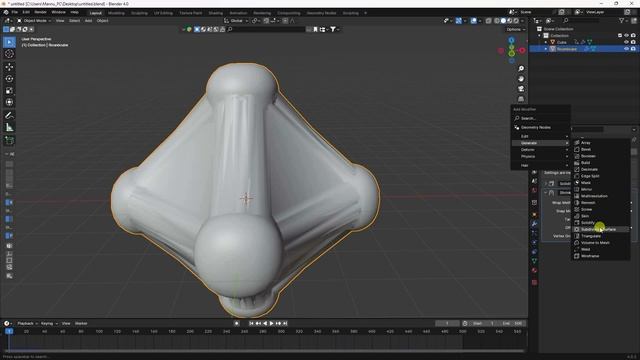Click the Blender logo menu icon
640x360 pixels.
coord(6,12)
